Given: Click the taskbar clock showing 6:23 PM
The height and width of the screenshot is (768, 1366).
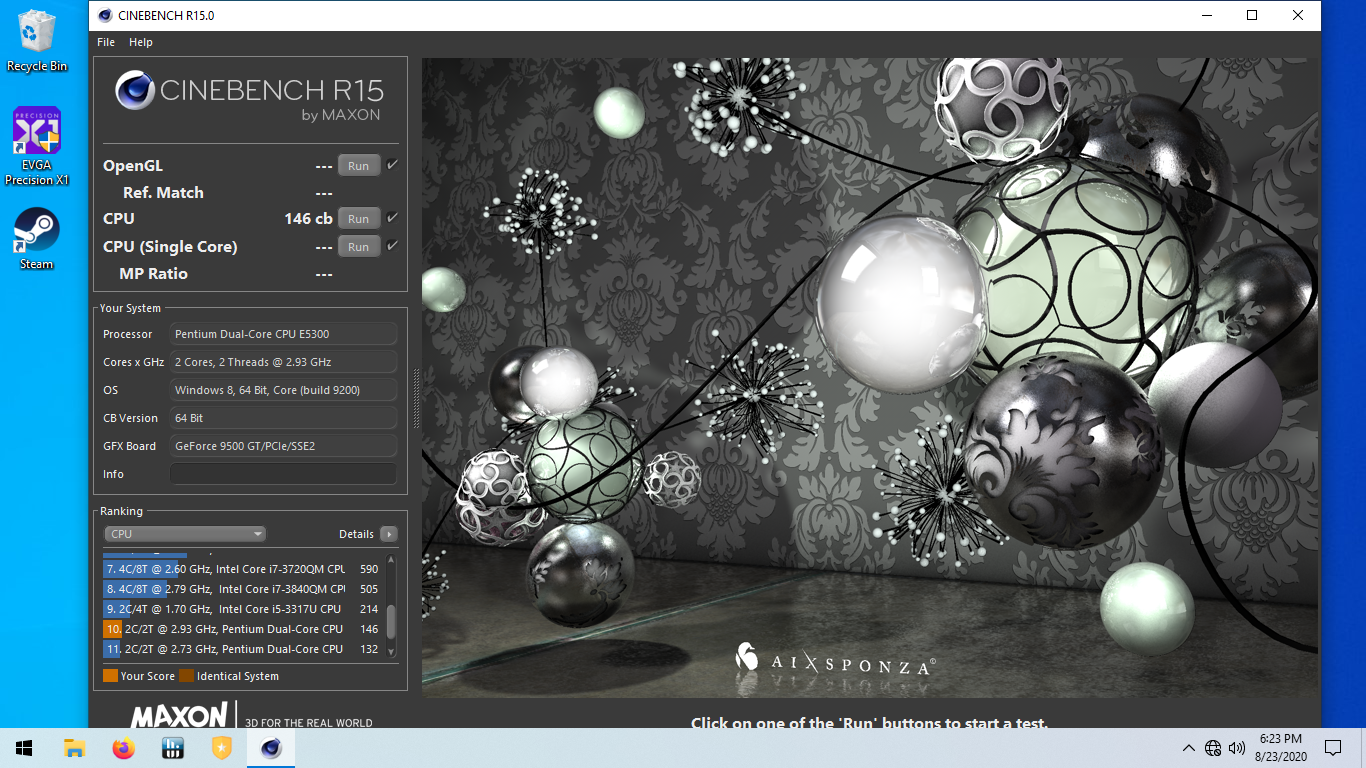Looking at the screenshot, I should point(1282,748).
